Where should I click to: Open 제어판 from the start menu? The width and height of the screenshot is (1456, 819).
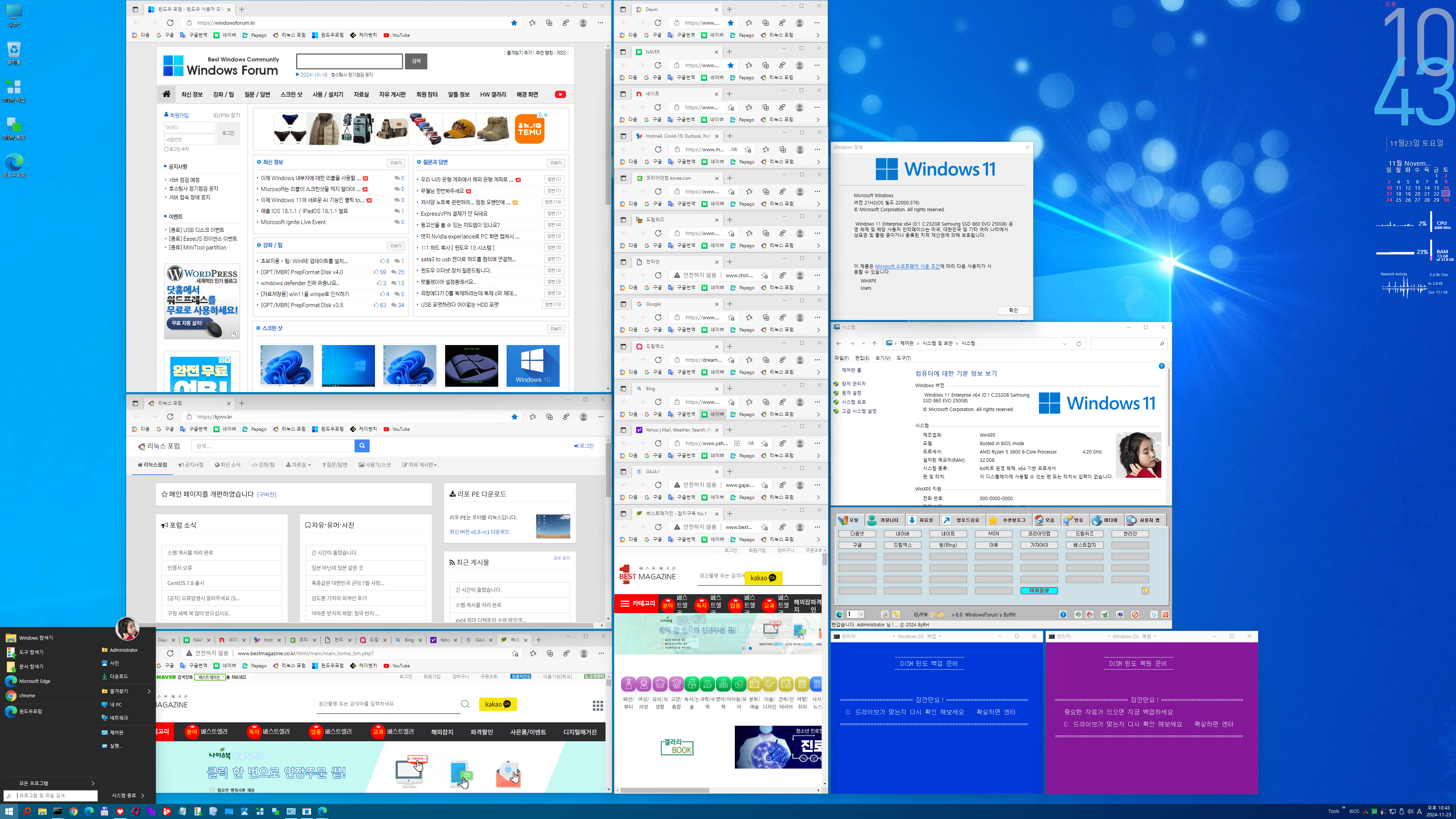point(116,732)
